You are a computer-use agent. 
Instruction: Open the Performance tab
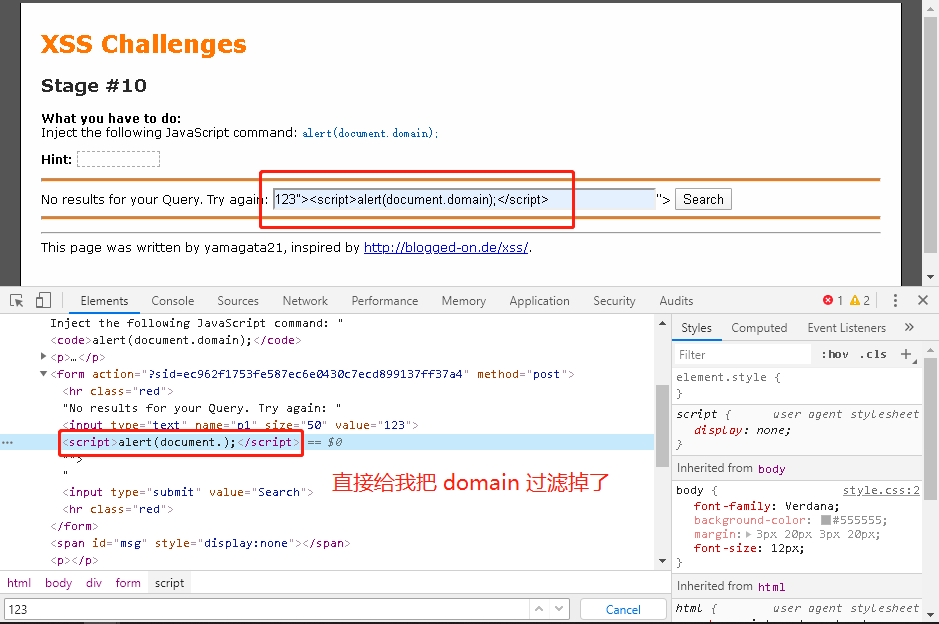click(x=384, y=301)
